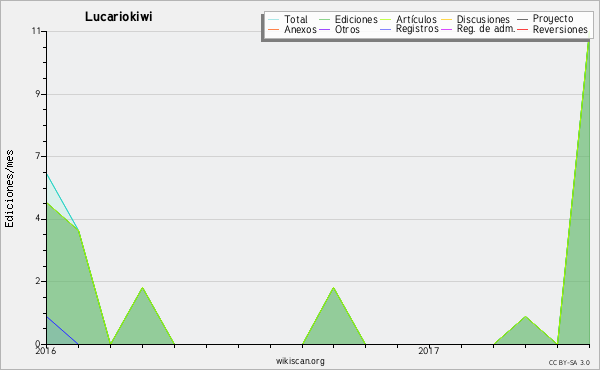
Task: Click the Lucariokiwi chart title
Action: pyautogui.click(x=119, y=16)
